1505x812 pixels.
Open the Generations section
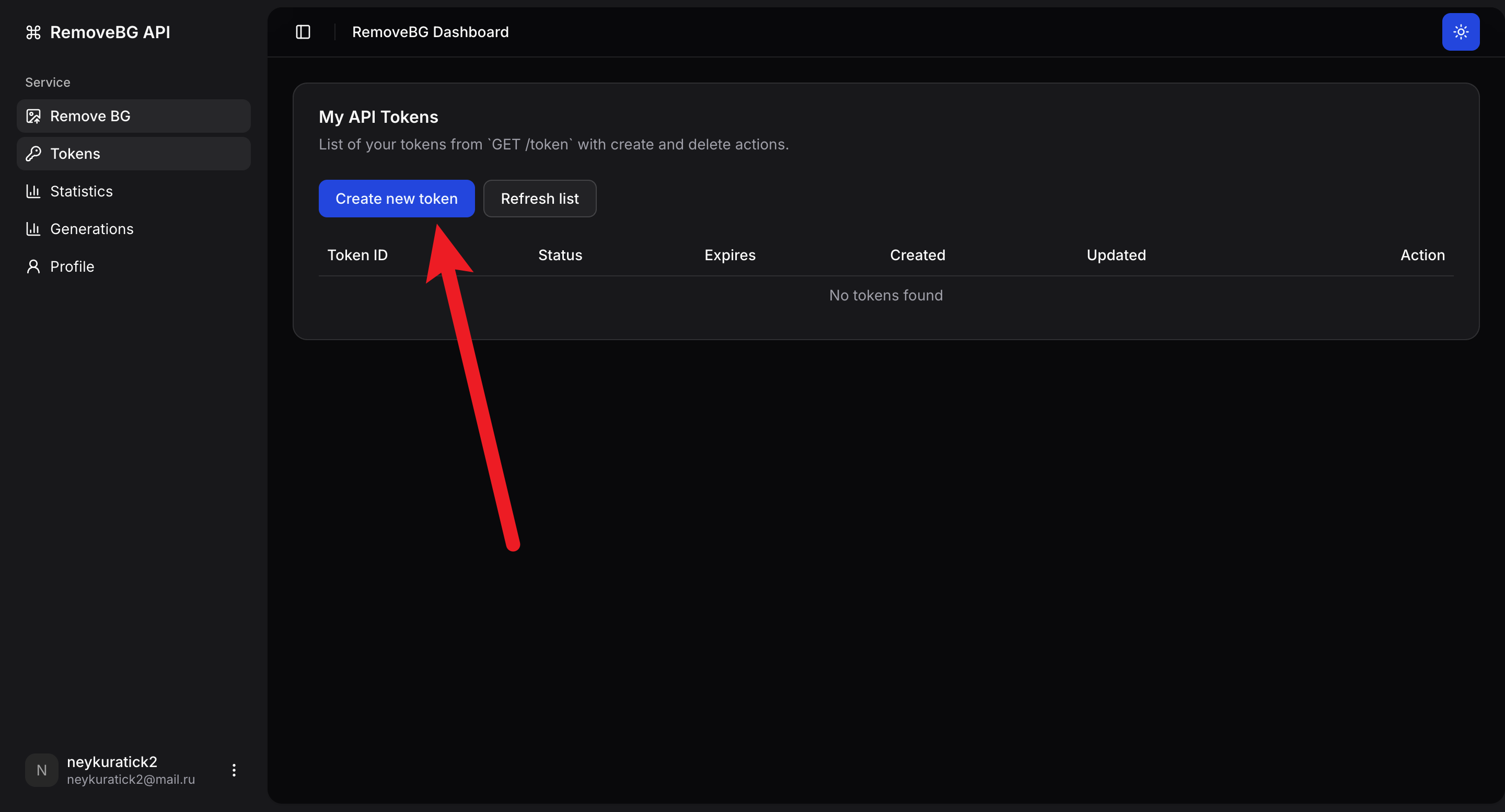pyautogui.click(x=92, y=229)
